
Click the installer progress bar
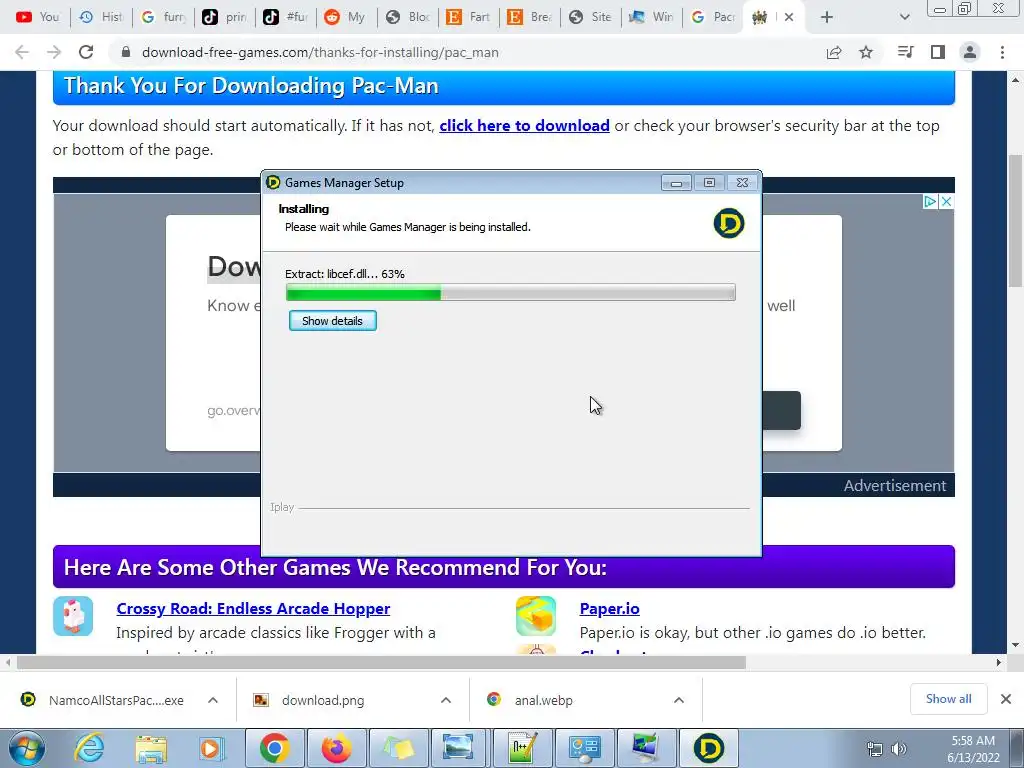point(511,292)
